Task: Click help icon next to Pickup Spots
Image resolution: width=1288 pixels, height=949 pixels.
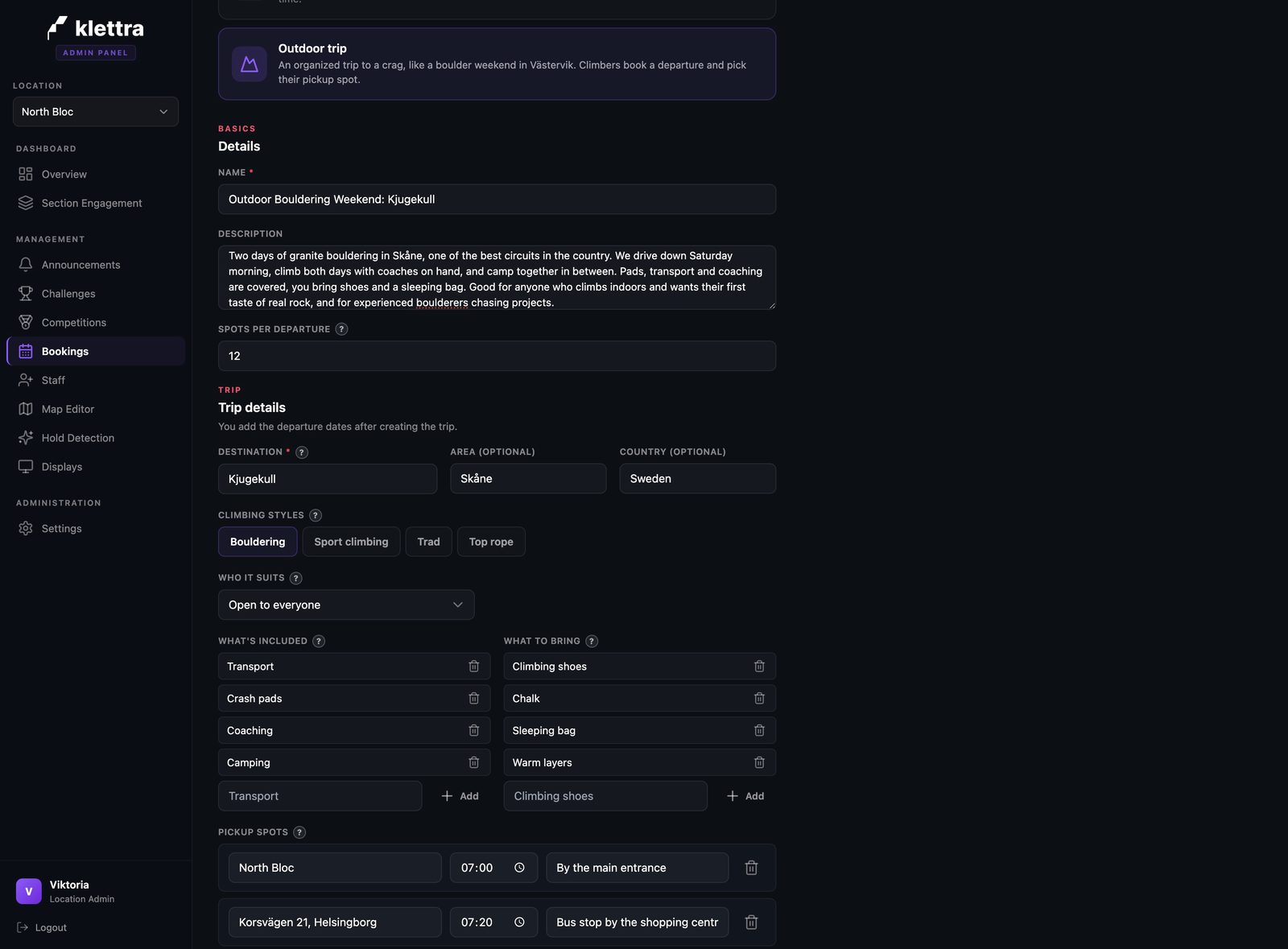Action: [299, 832]
